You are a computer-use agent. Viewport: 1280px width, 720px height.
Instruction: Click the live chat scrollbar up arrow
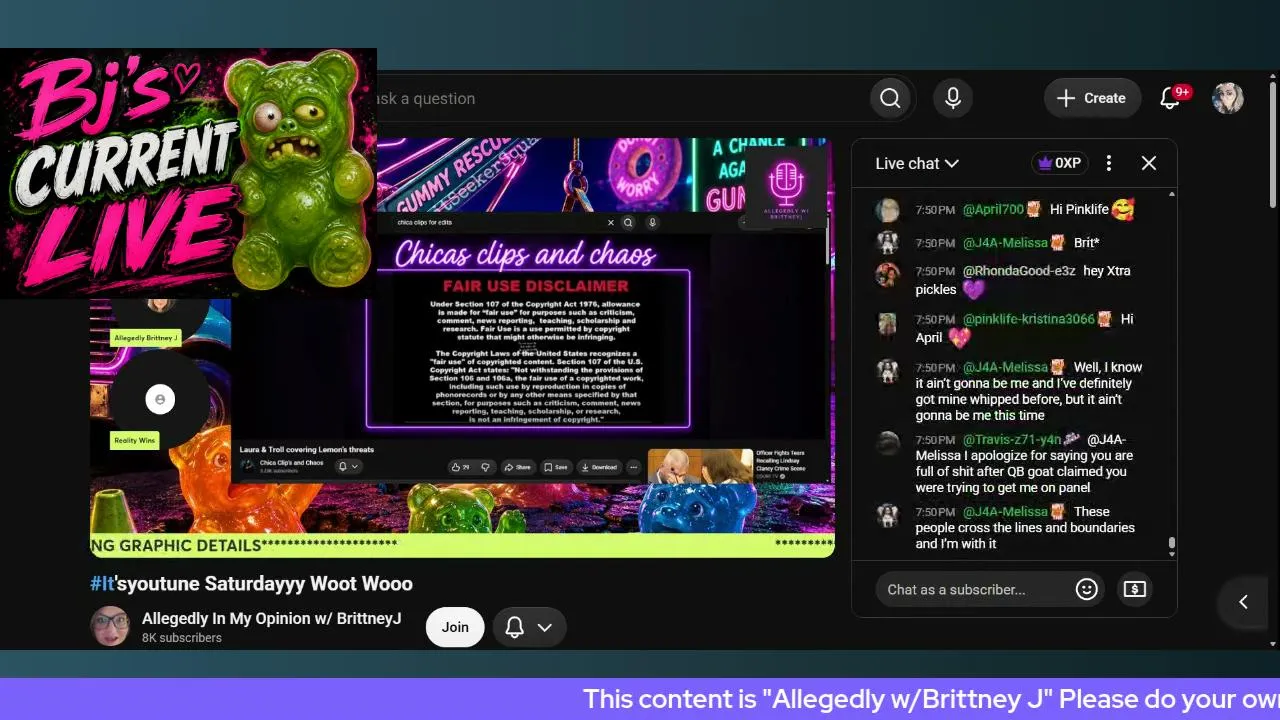1172,193
